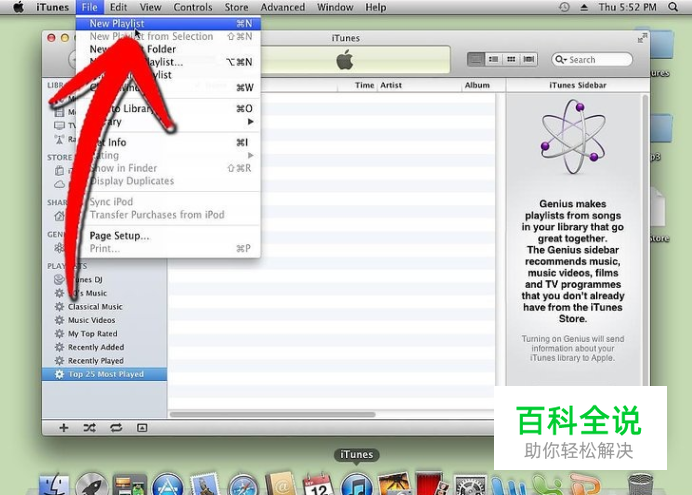
Task: Choose Print... menu item
Action: tap(168, 248)
